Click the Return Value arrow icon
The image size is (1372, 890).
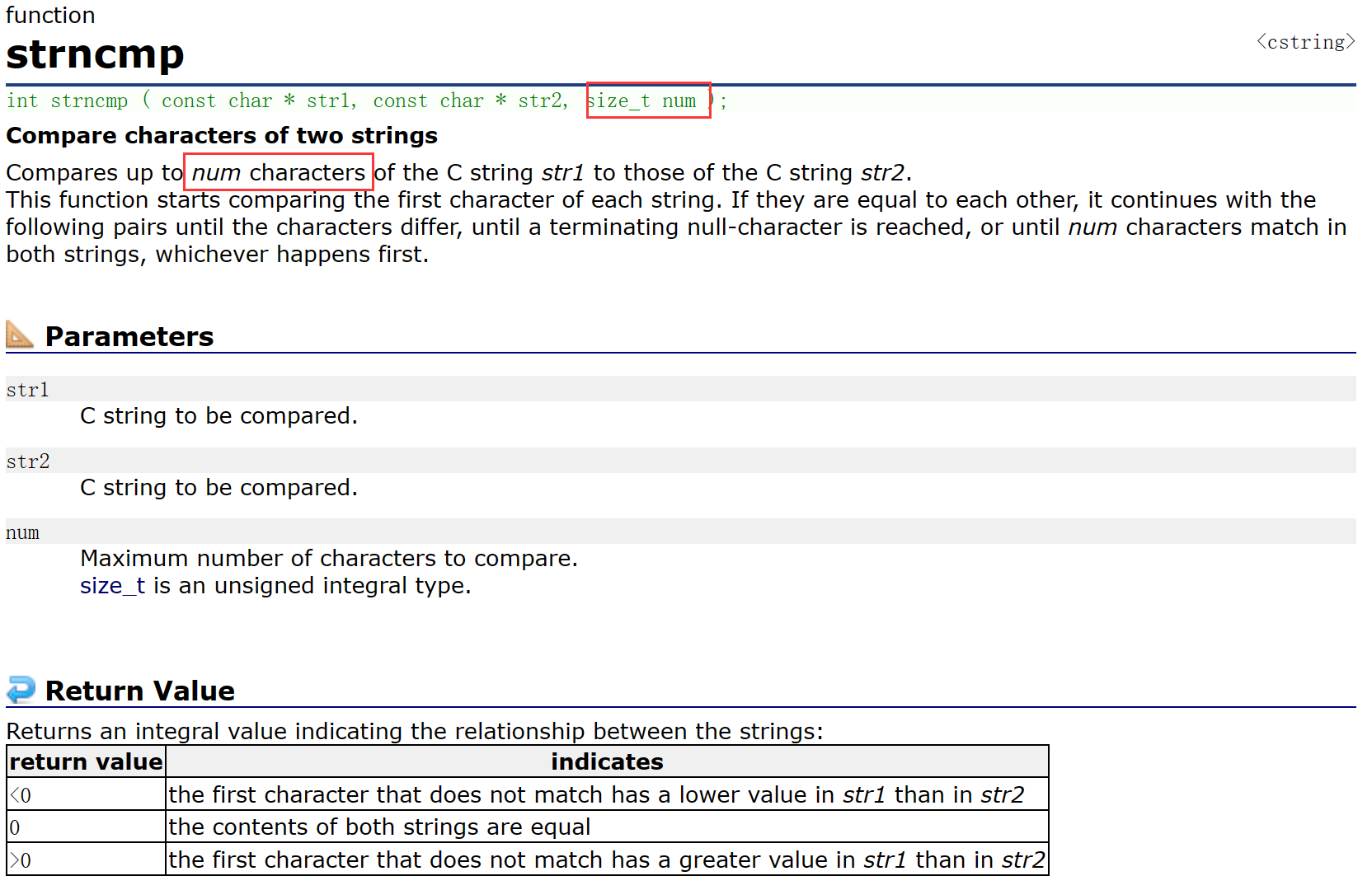21,690
